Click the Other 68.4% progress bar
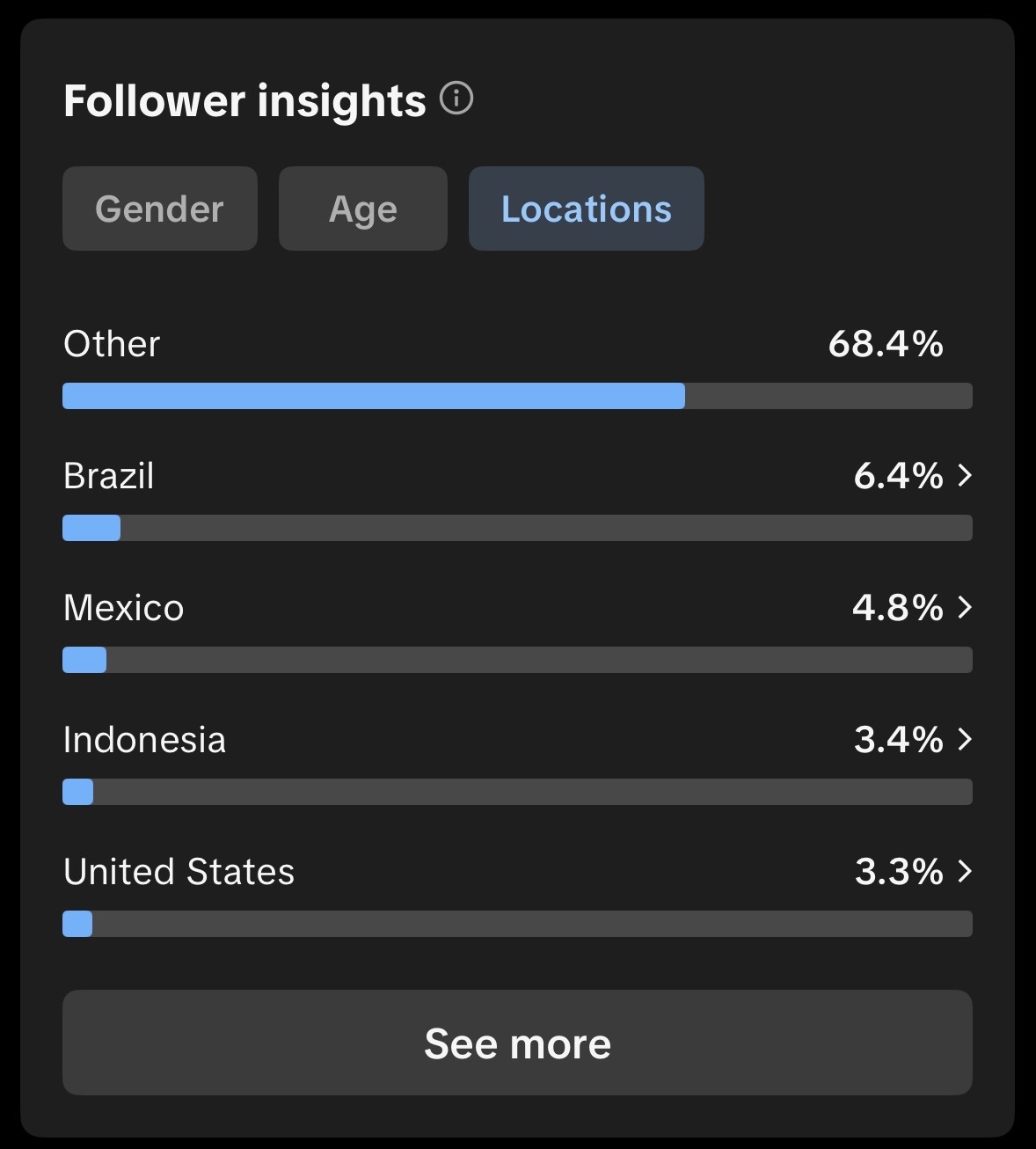This screenshot has width=1036, height=1149. tap(517, 396)
